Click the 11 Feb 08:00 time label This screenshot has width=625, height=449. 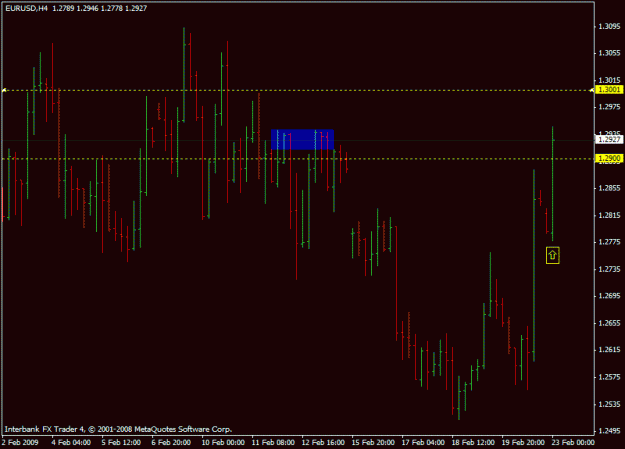pos(273,442)
